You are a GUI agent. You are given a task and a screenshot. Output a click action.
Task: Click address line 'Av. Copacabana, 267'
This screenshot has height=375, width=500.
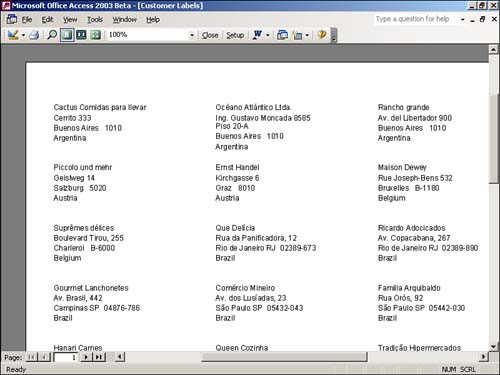pyautogui.click(x=414, y=238)
